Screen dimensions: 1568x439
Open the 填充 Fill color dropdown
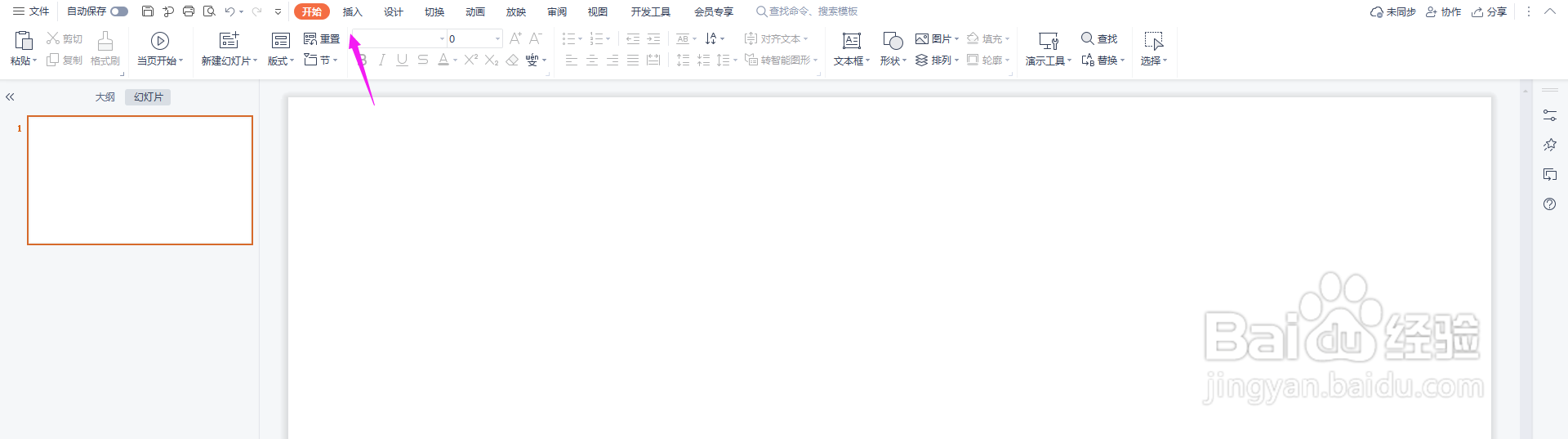pyautogui.click(x=988, y=38)
